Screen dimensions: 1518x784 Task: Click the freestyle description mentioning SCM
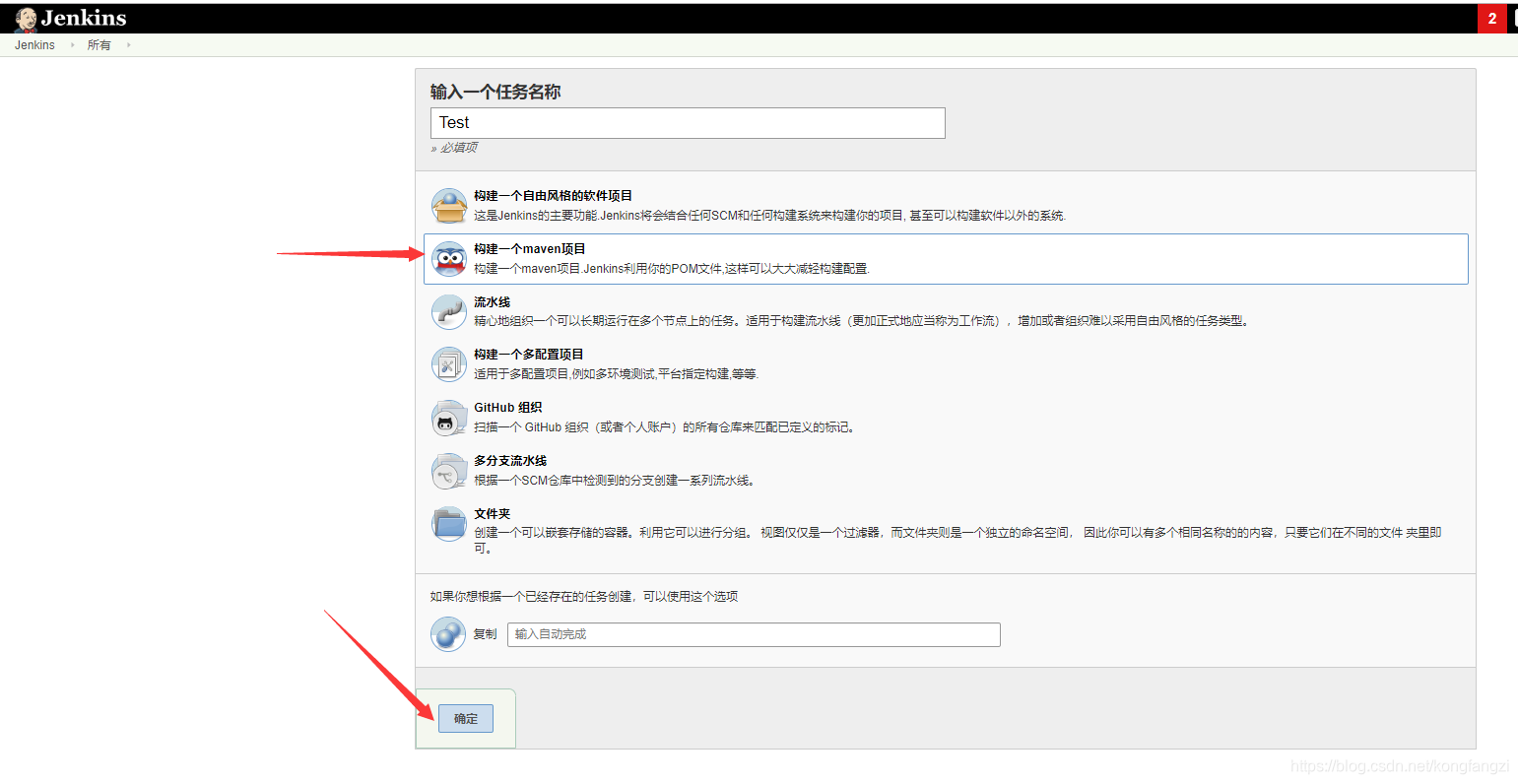pyautogui.click(x=769, y=216)
